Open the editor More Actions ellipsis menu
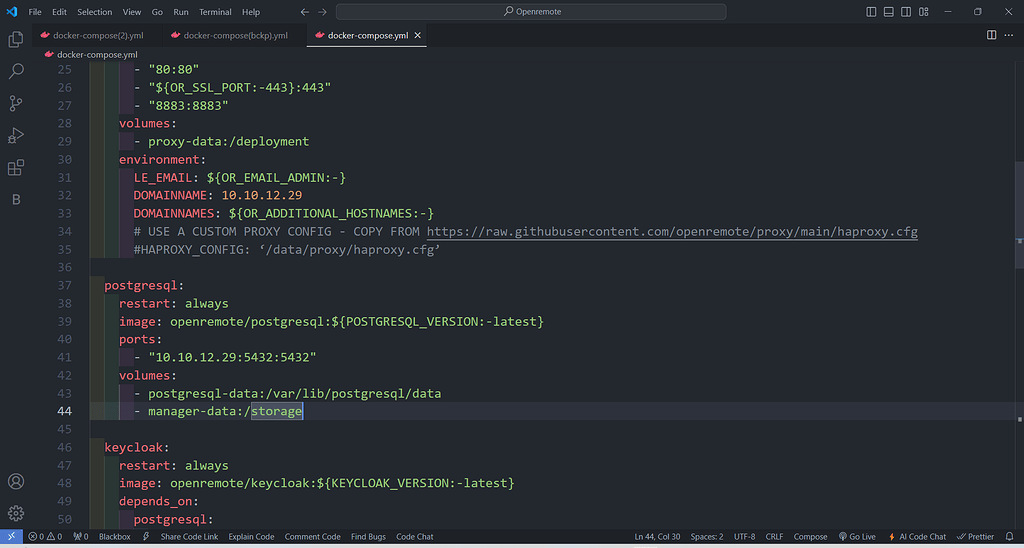Screen dimensions: 1024x548 (1008, 35)
